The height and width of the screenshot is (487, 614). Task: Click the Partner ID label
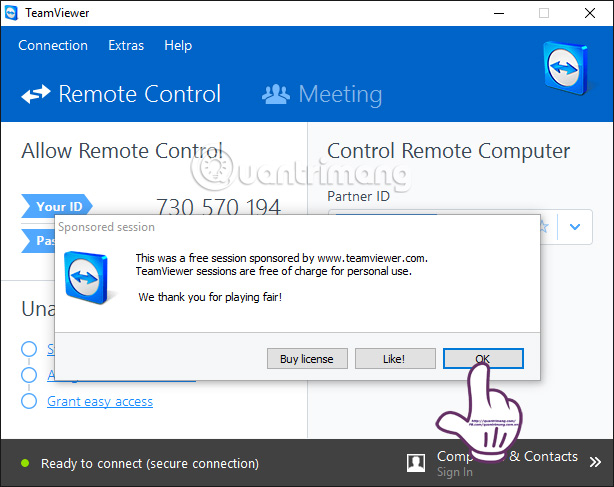point(358,196)
